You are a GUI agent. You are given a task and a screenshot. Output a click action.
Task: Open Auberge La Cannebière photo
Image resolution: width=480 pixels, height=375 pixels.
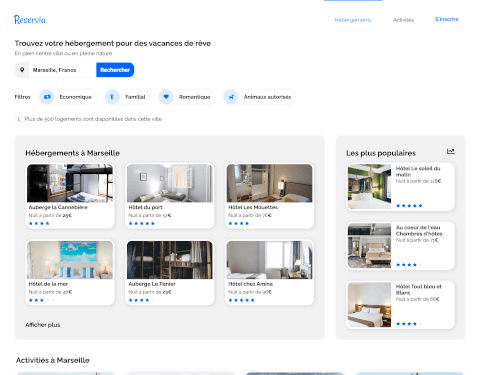tap(70, 183)
